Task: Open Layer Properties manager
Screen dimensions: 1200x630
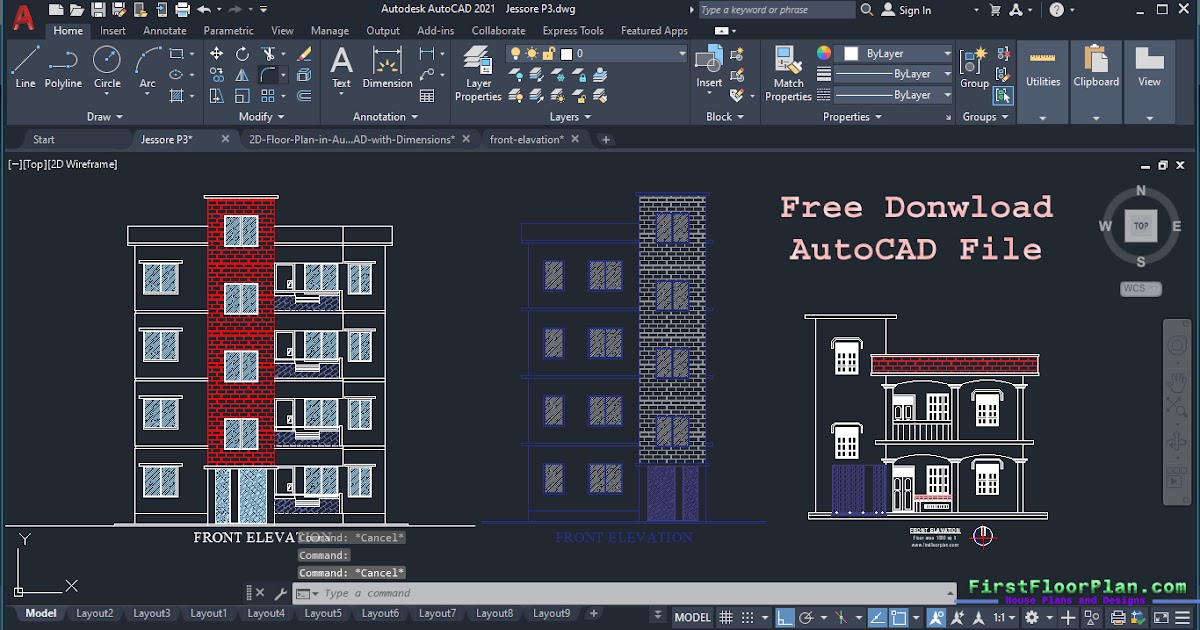Action: [x=478, y=74]
